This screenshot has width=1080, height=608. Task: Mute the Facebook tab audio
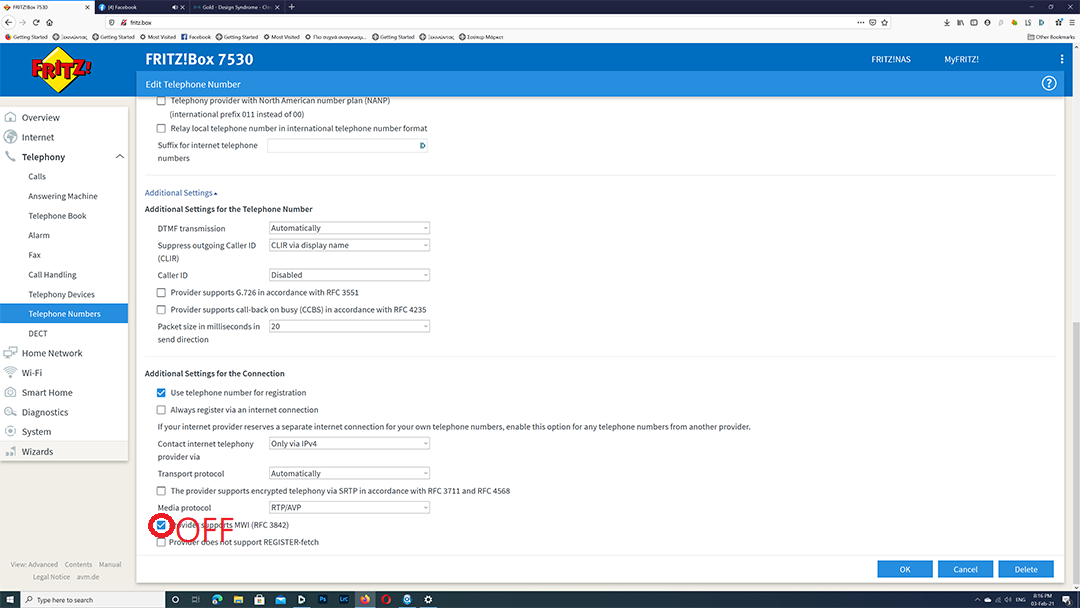pos(174,7)
